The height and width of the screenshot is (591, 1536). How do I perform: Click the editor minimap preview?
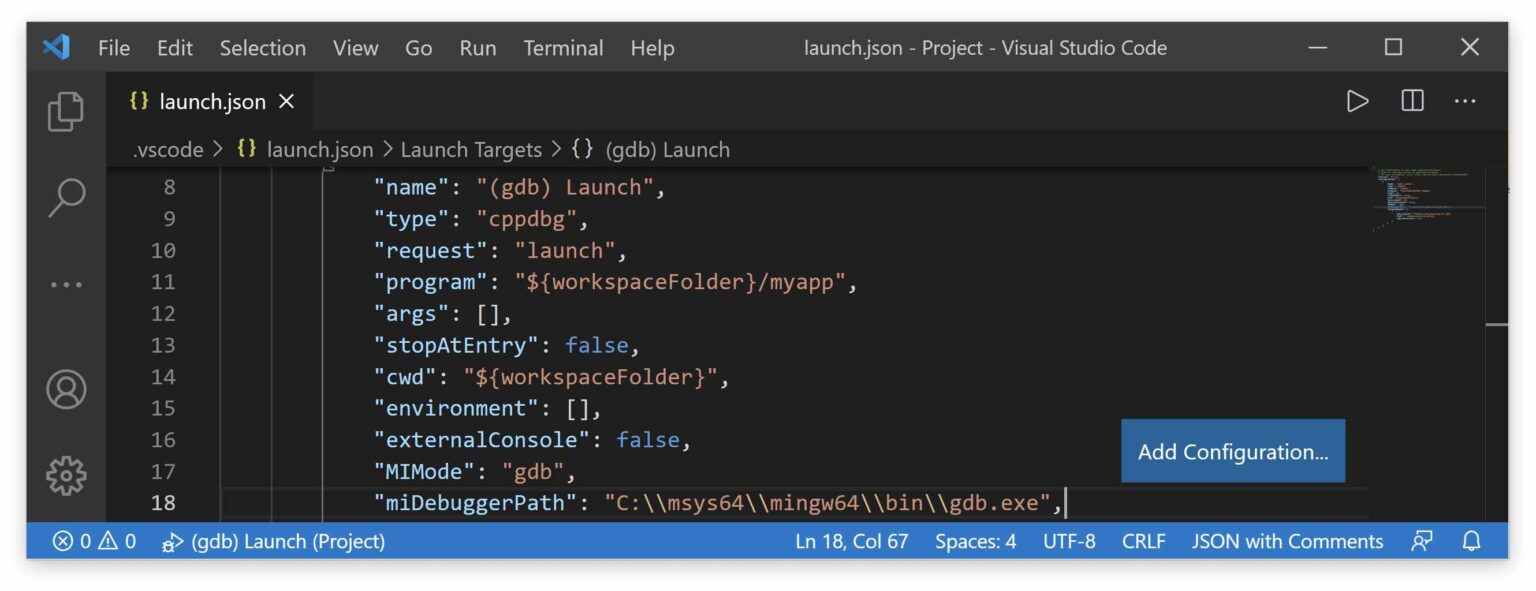pyautogui.click(x=1420, y=200)
